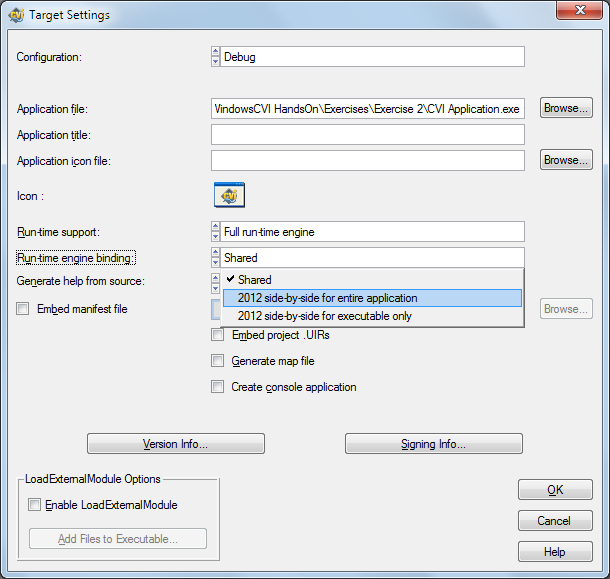Click the Add Files to Executable button

118,539
